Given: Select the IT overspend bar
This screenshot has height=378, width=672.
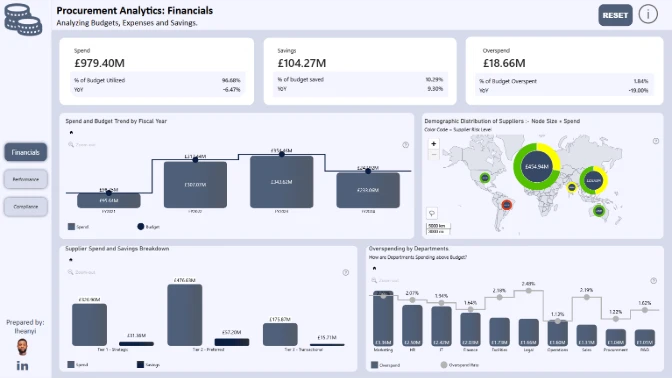Looking at the screenshot, I should click(x=441, y=327).
